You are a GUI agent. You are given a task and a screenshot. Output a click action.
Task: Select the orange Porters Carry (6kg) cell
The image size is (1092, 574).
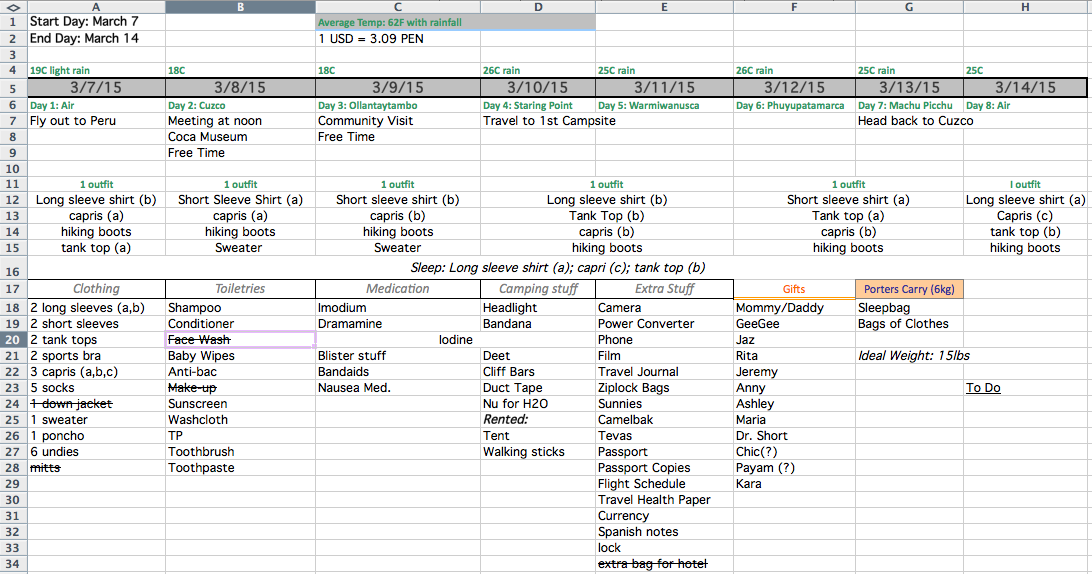point(909,289)
